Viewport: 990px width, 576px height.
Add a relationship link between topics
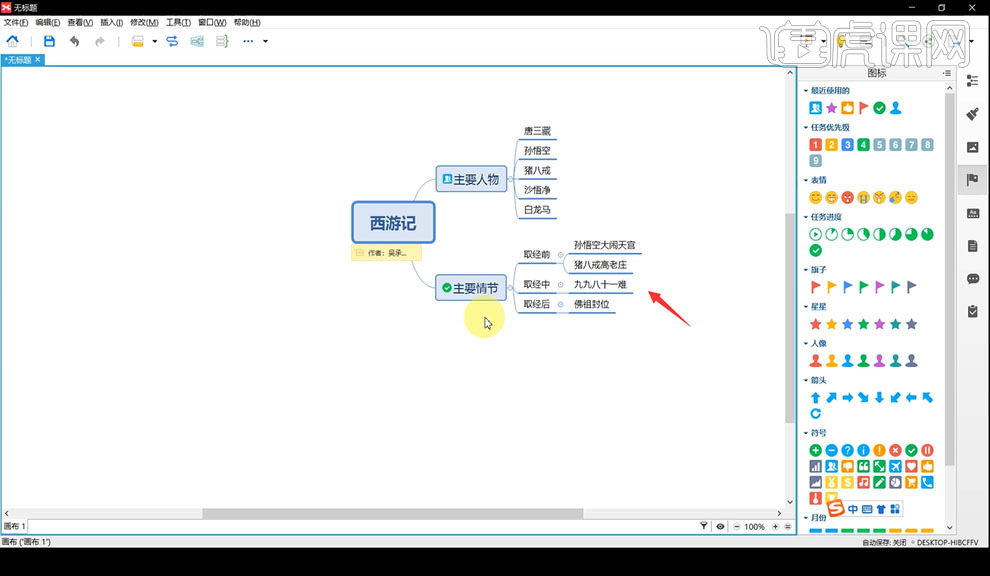172,41
